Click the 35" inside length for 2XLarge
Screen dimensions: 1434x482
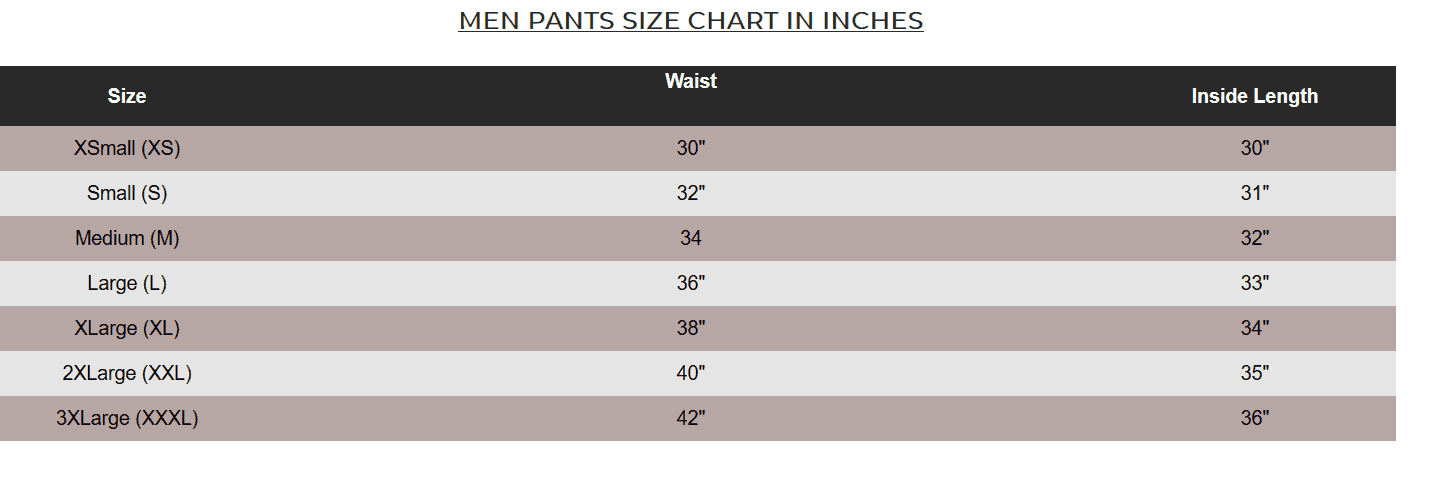pyautogui.click(x=1254, y=373)
